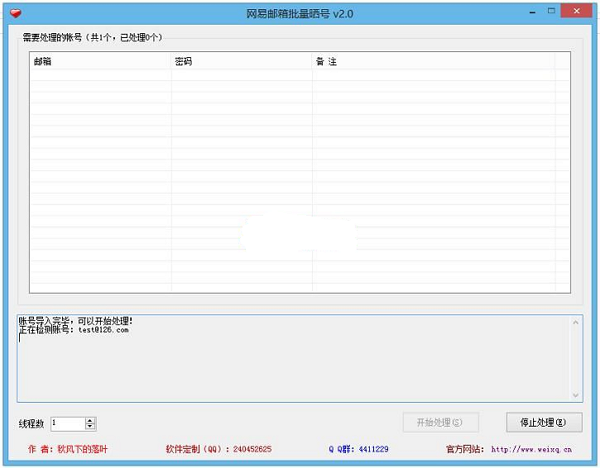Image resolution: width=600 pixels, height=468 pixels.
Task: Click the window title 网易邮箱批量晒号 v2.0
Action: 300,14
